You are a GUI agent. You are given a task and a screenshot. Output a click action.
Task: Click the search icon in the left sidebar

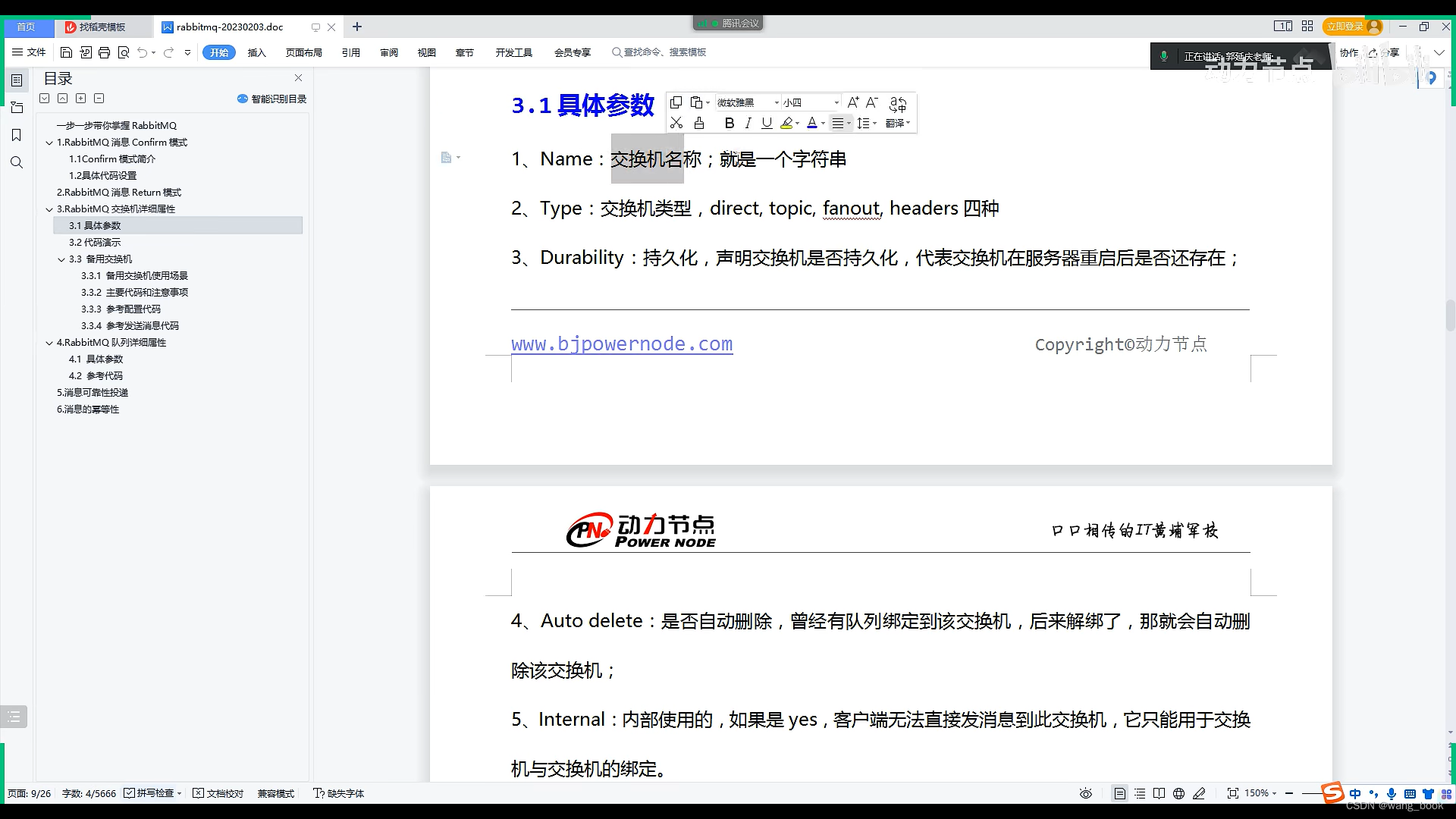17,162
